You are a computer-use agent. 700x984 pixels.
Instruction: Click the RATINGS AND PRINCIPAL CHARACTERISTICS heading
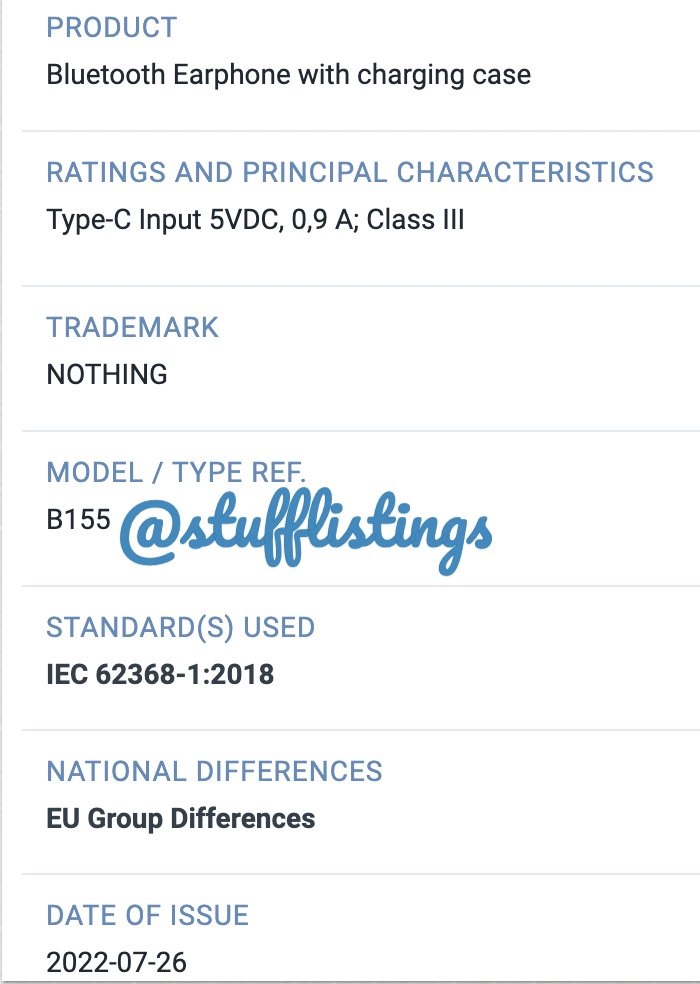[x=350, y=172]
